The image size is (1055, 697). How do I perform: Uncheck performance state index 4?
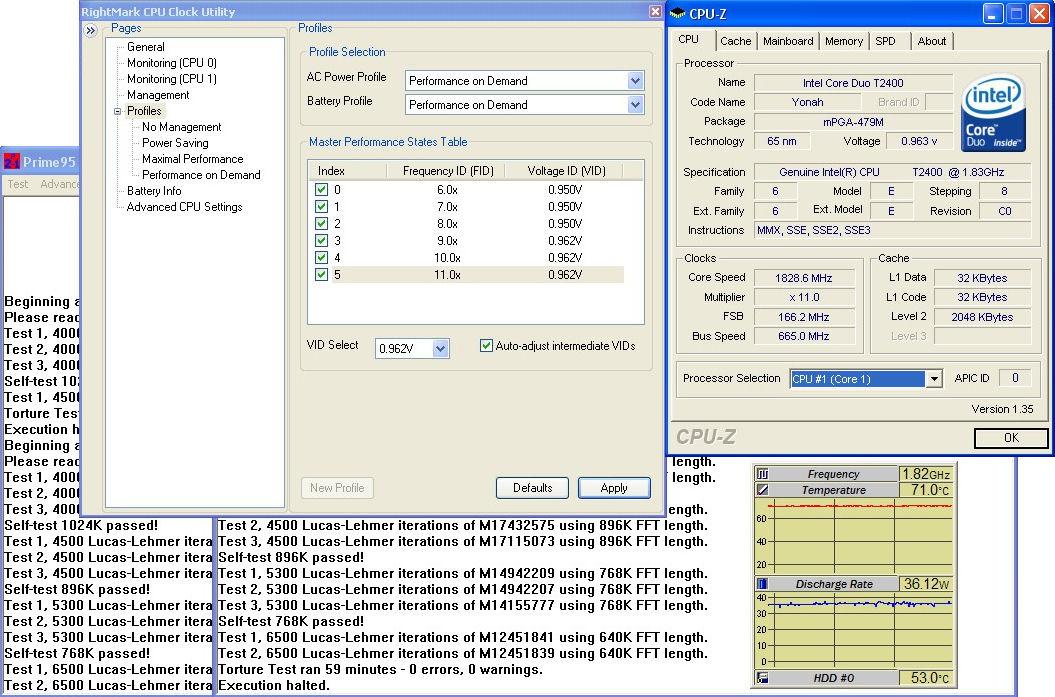coord(322,257)
